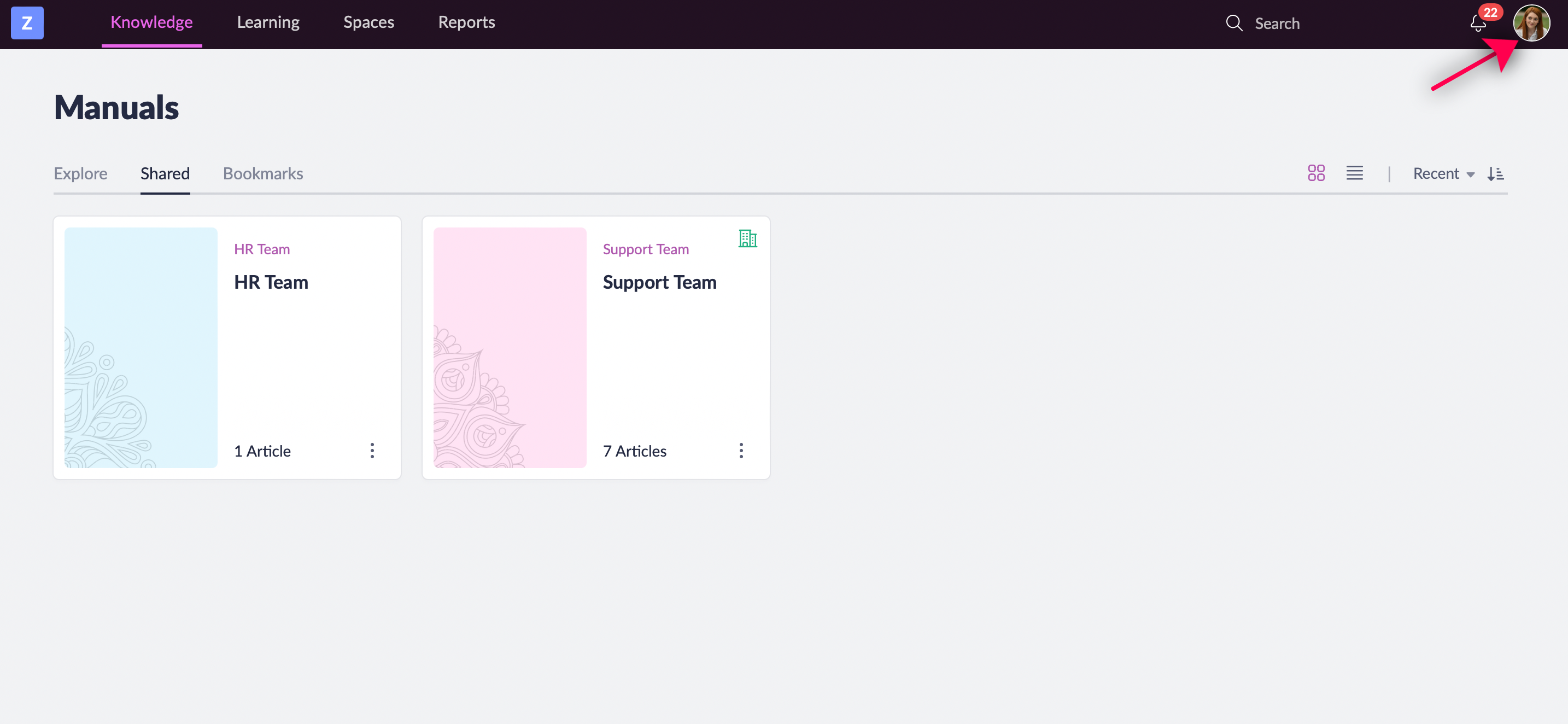Switch to the Bookmarks tab
The height and width of the screenshot is (724, 1568).
[263, 173]
